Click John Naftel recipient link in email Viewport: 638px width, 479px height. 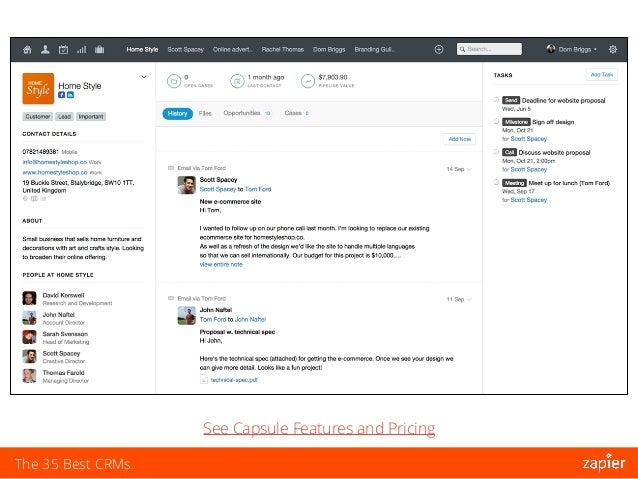click(x=250, y=319)
